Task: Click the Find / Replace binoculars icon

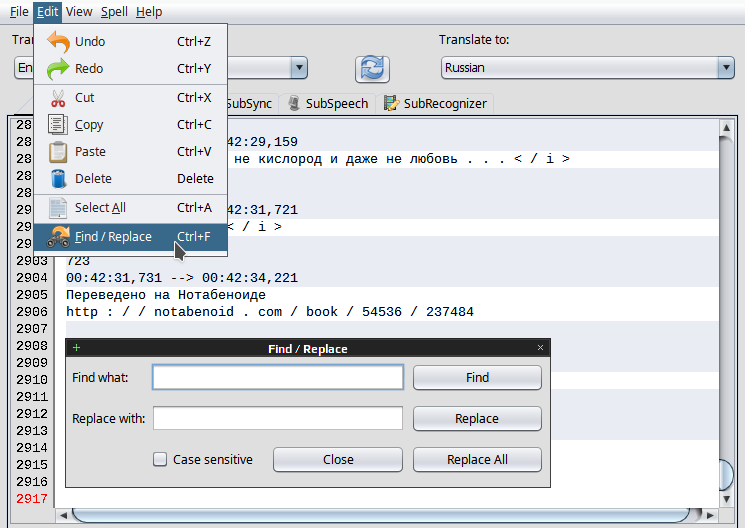Action: pyautogui.click(x=58, y=237)
